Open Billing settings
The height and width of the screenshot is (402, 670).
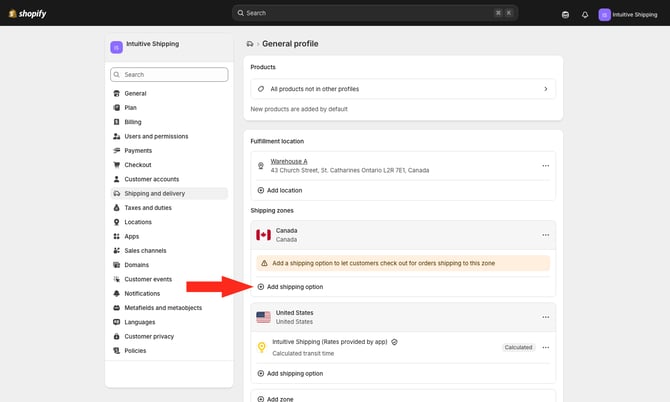[x=169, y=122]
